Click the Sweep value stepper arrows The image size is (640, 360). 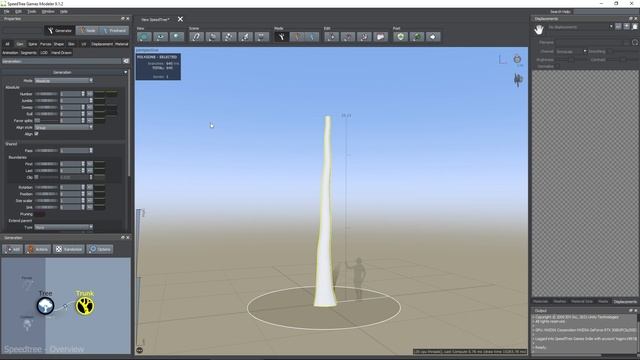pyautogui.click(x=83, y=107)
